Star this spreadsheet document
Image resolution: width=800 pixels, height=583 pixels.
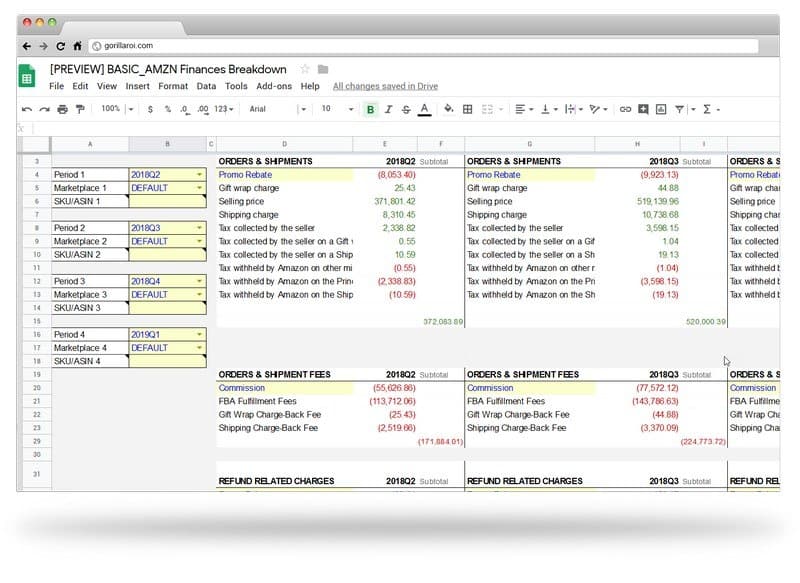point(305,69)
